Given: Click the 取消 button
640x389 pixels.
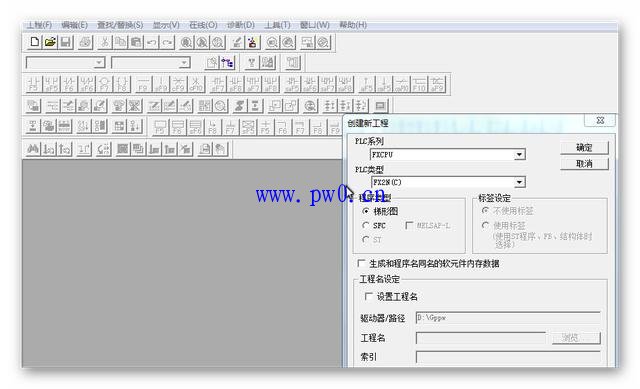Looking at the screenshot, I should pos(584,164).
